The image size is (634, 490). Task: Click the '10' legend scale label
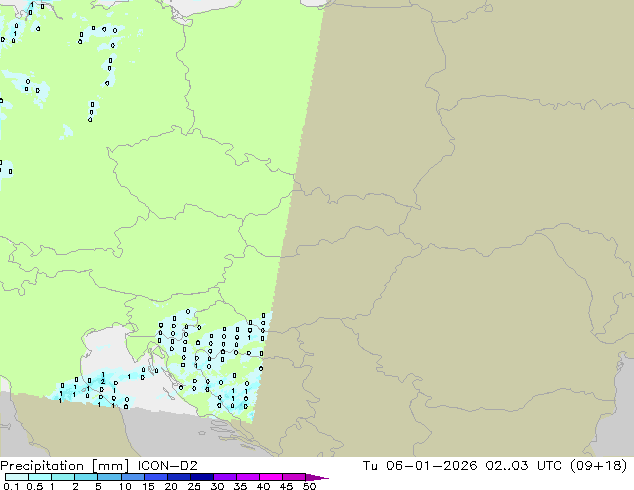(125, 486)
